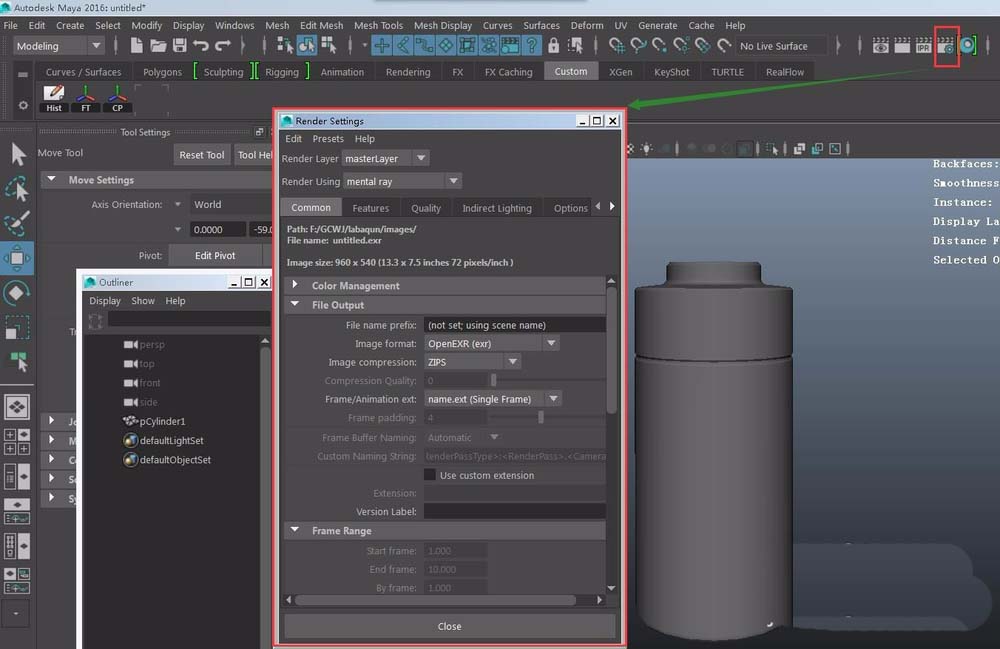
Task: Enable Use custom extension checkbox
Action: tap(430, 475)
